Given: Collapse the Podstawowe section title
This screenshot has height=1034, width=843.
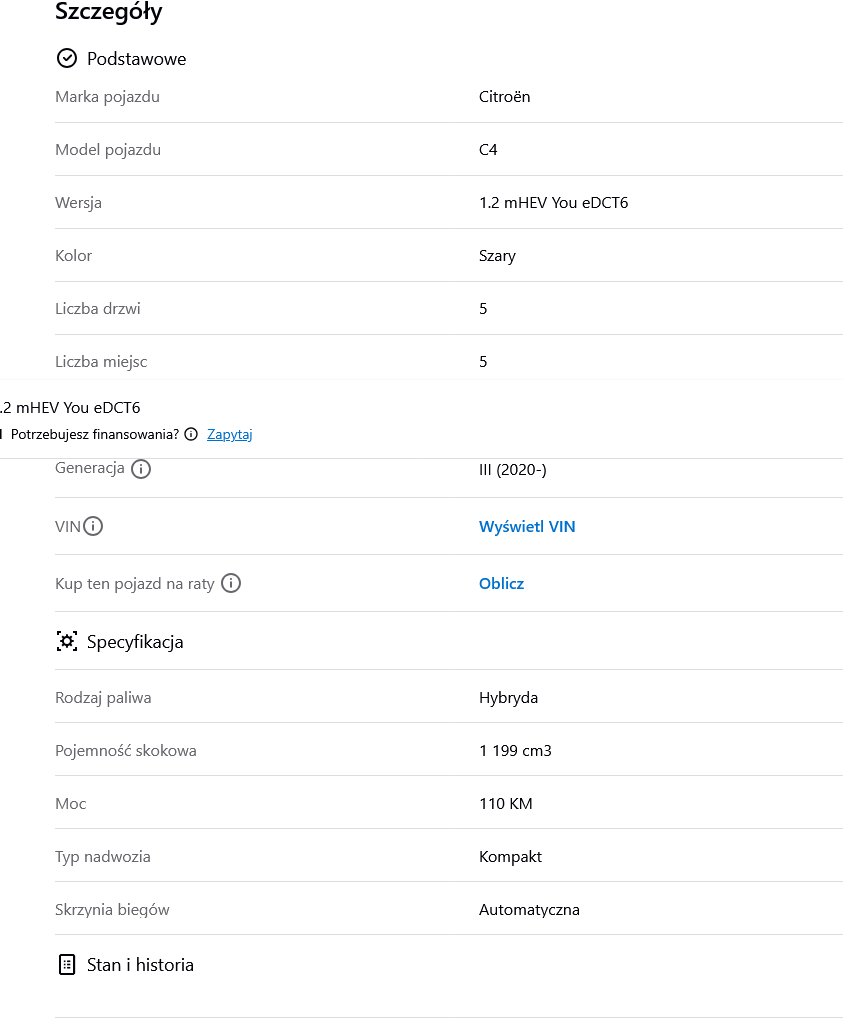Looking at the screenshot, I should click(136, 59).
